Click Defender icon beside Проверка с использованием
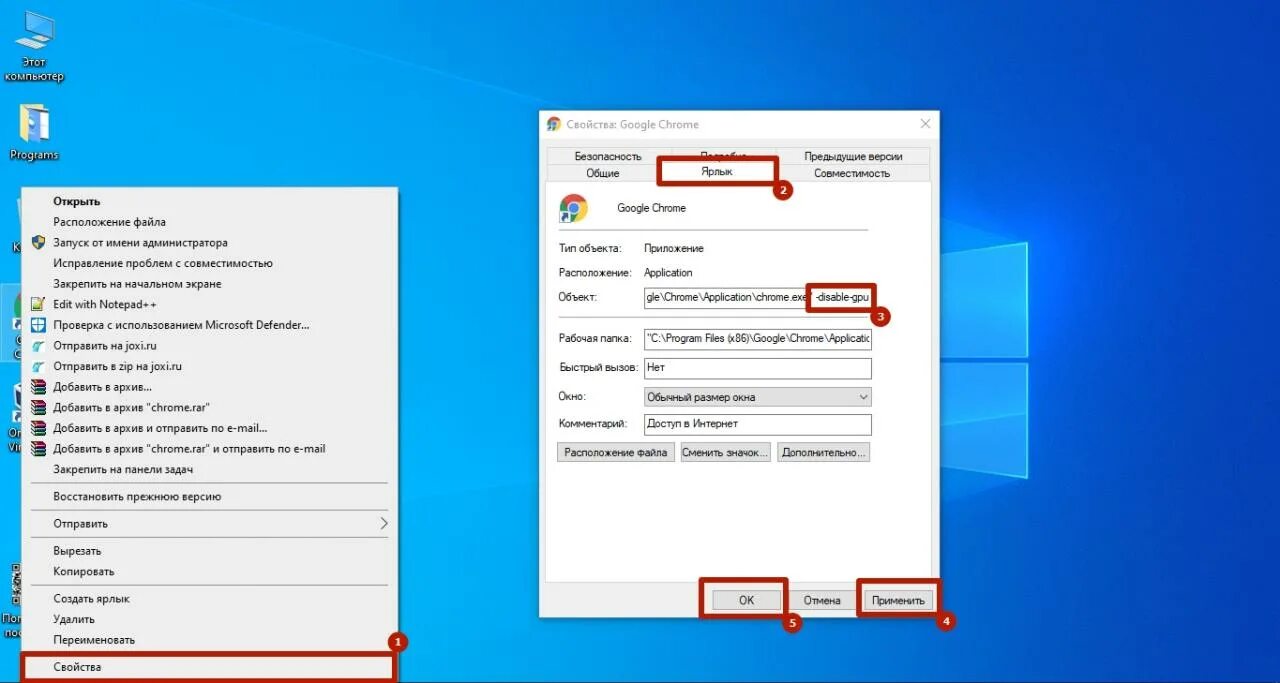 tap(38, 325)
